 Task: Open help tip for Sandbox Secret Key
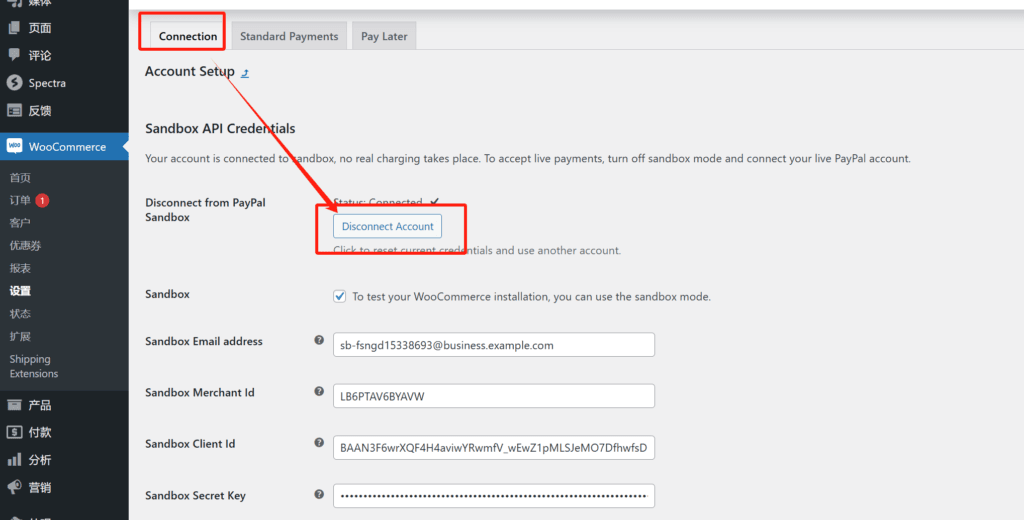[319, 494]
